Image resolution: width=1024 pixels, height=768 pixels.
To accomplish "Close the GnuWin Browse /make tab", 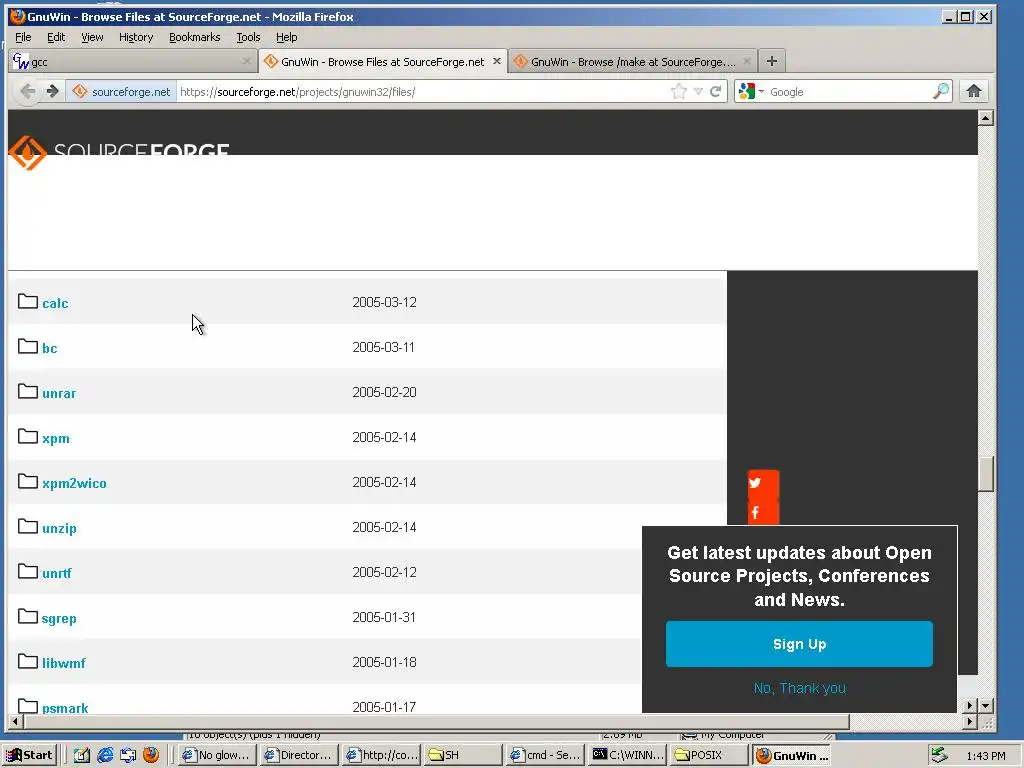I will [746, 61].
